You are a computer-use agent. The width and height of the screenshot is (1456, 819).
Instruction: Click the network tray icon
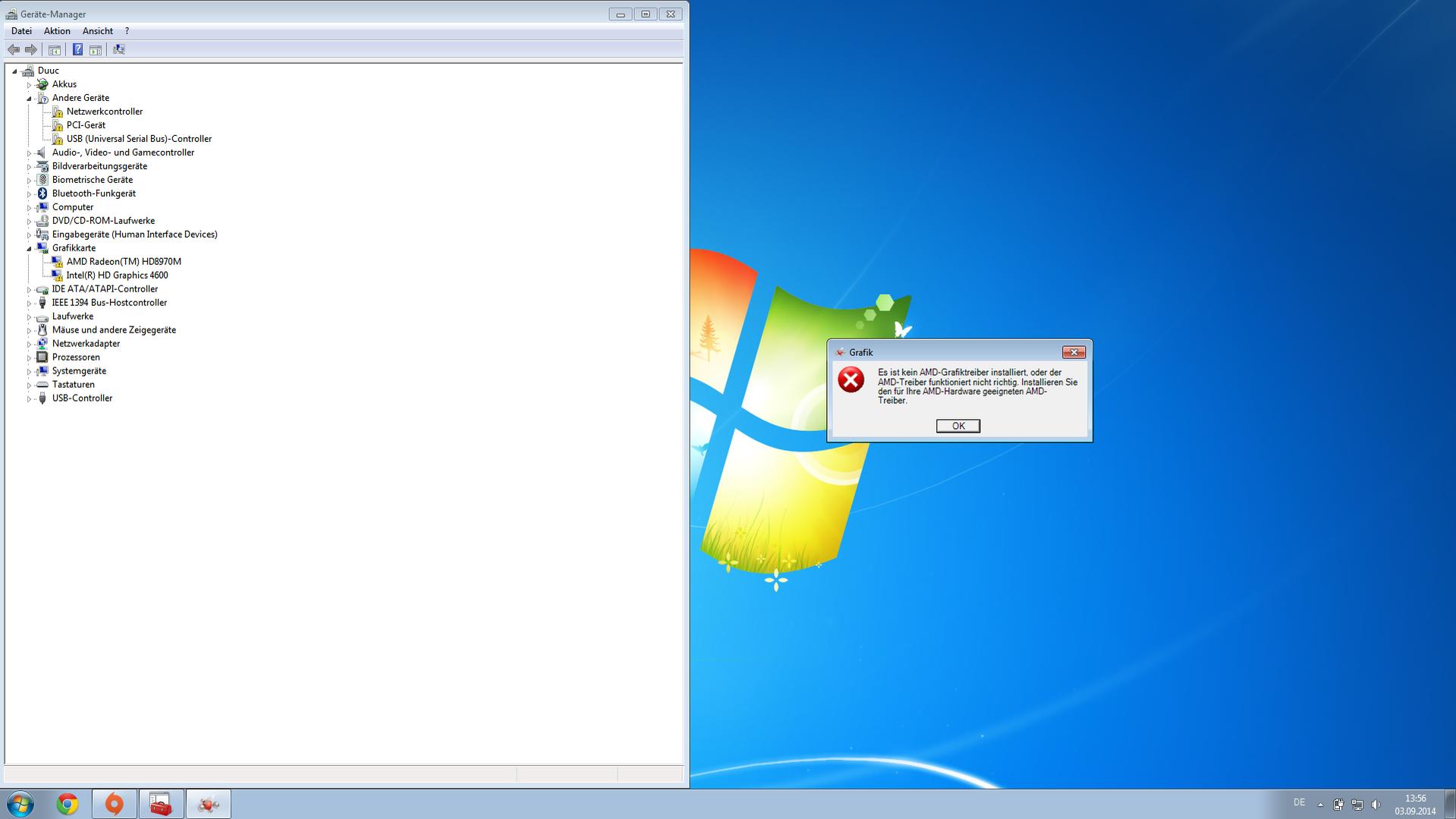[x=1357, y=804]
